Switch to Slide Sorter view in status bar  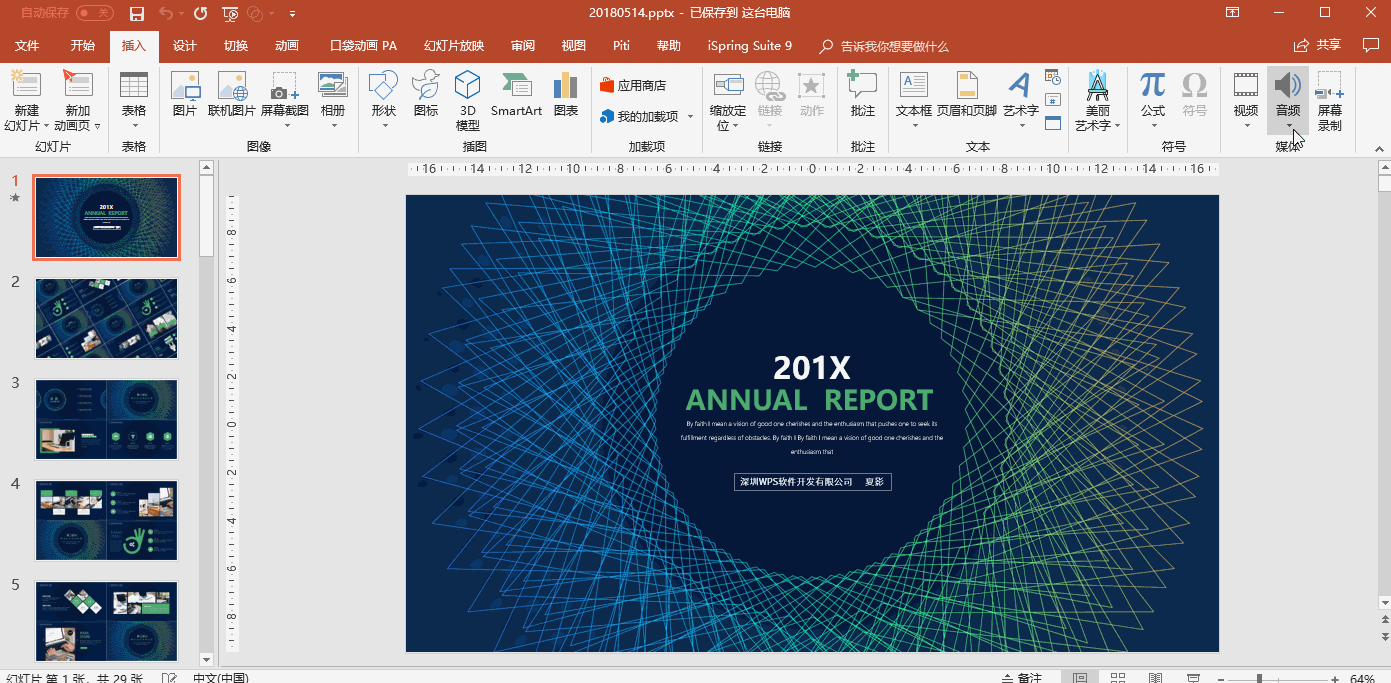[1118, 678]
